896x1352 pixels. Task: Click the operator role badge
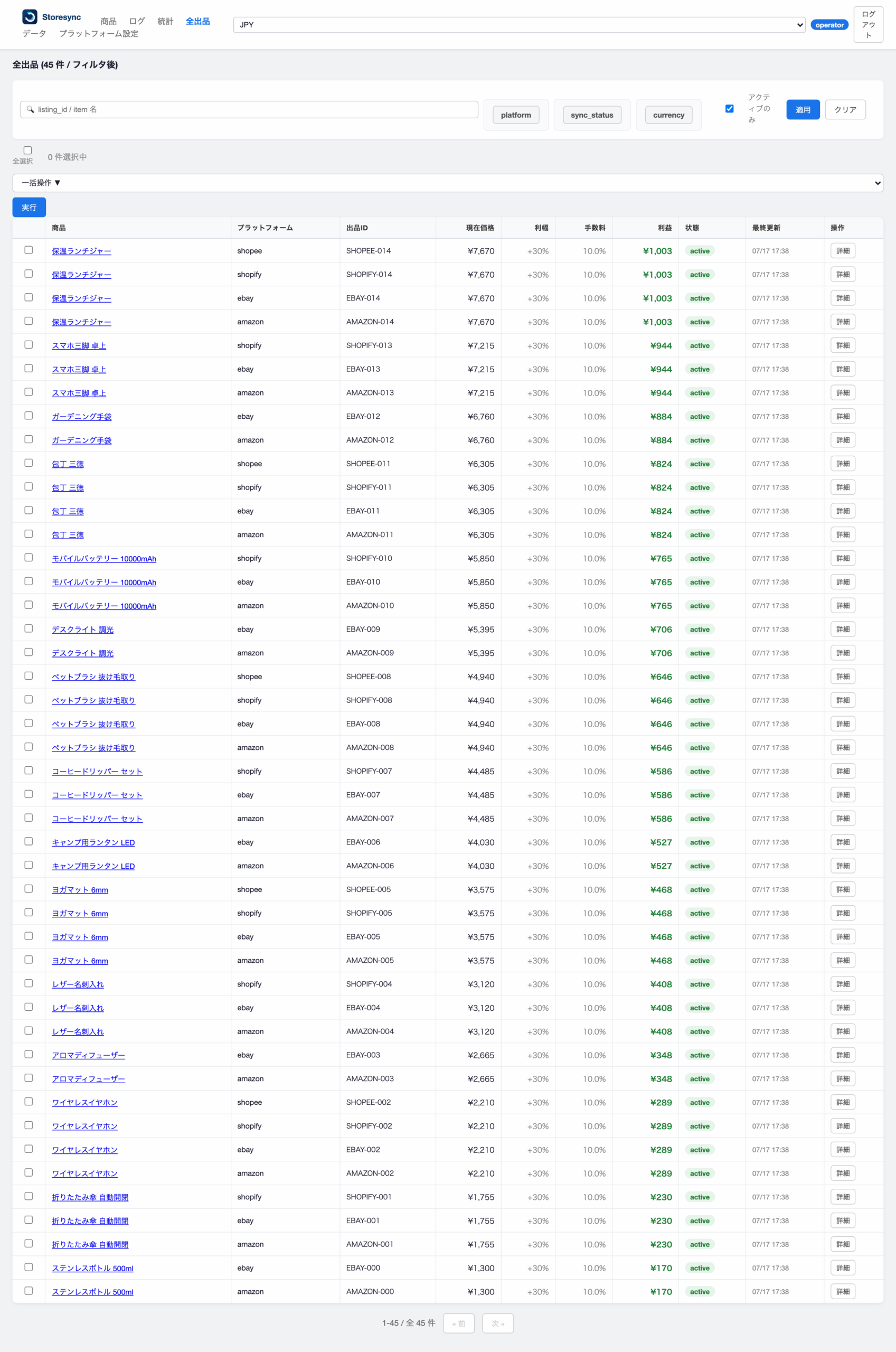point(829,25)
